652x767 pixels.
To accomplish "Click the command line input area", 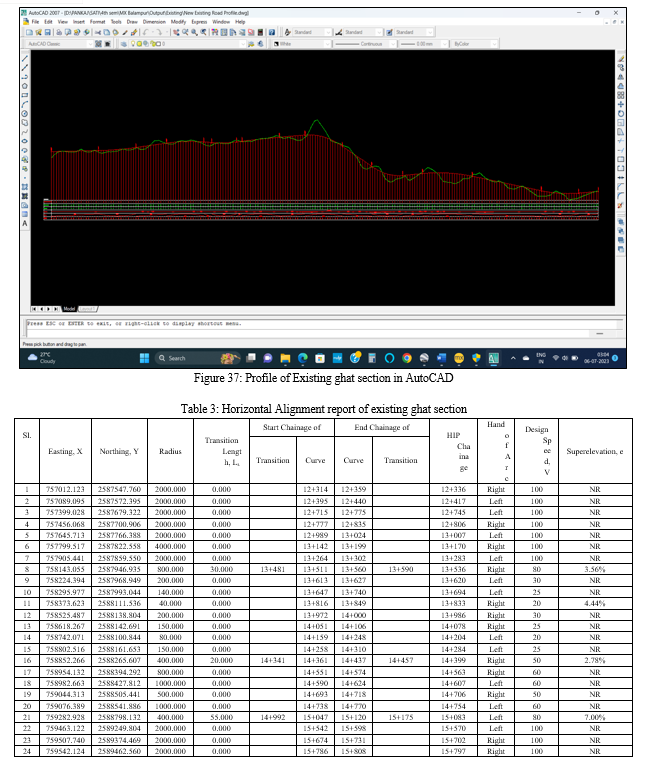I will coord(308,333).
